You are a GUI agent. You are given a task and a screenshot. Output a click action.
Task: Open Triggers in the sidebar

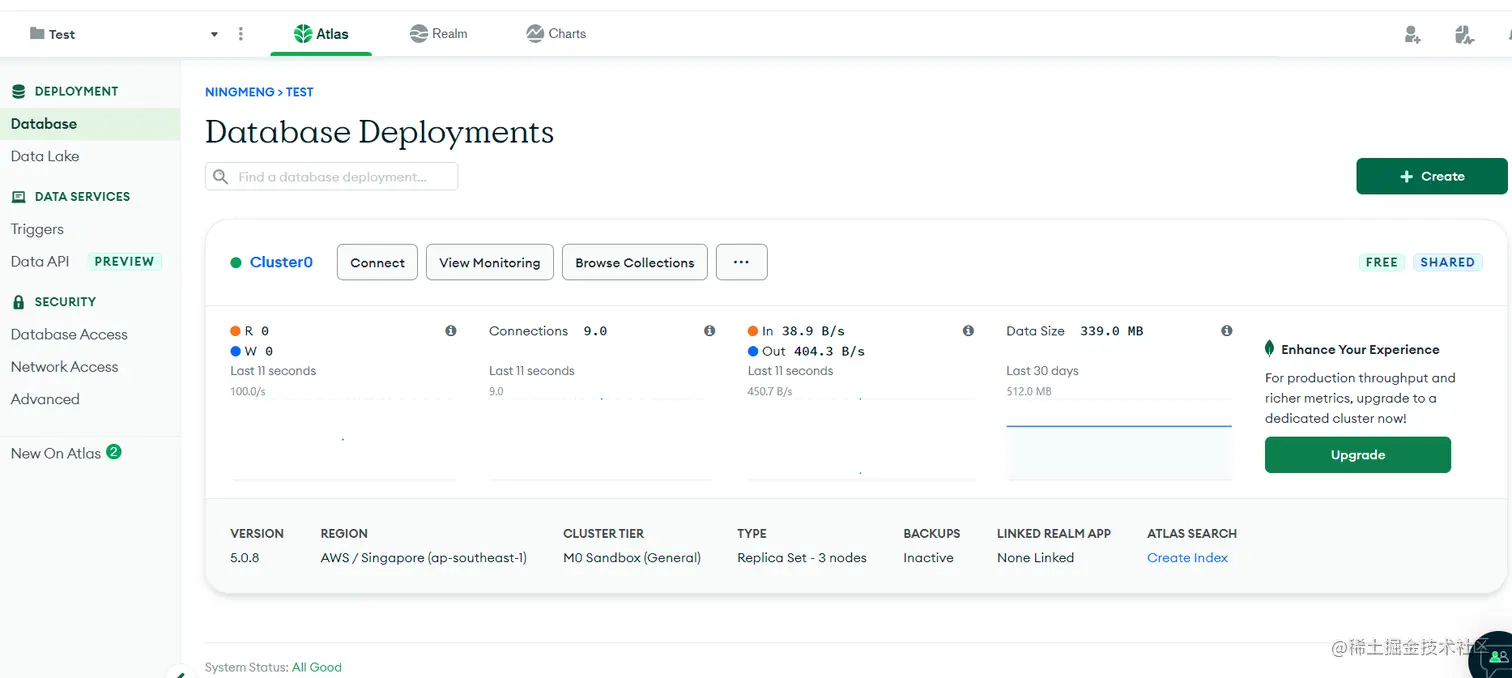tap(37, 229)
